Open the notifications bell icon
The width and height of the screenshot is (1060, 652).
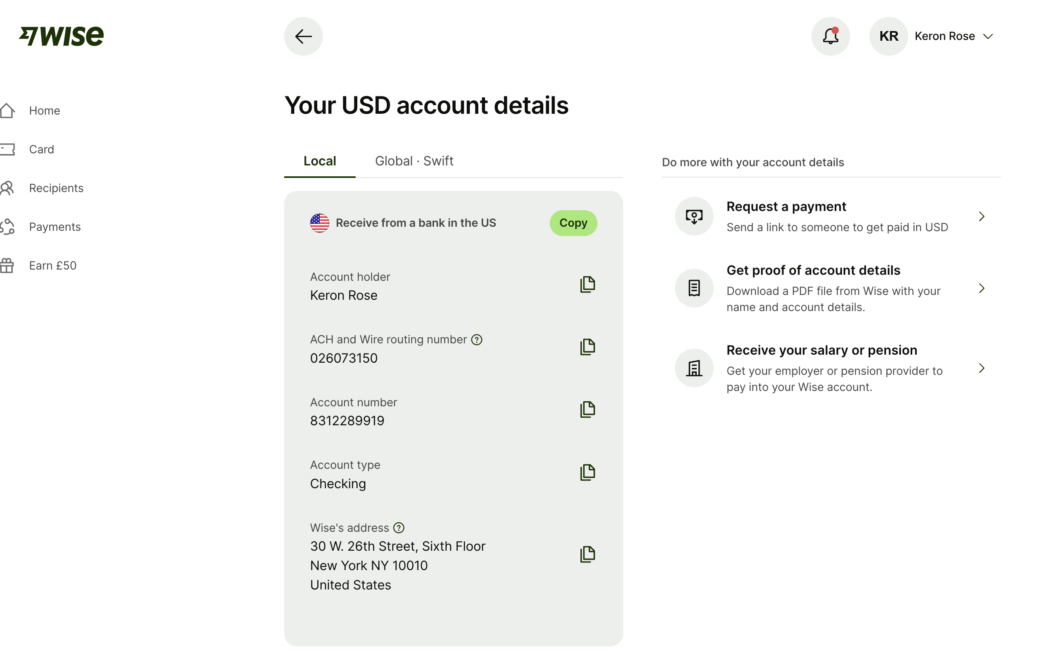(830, 35)
